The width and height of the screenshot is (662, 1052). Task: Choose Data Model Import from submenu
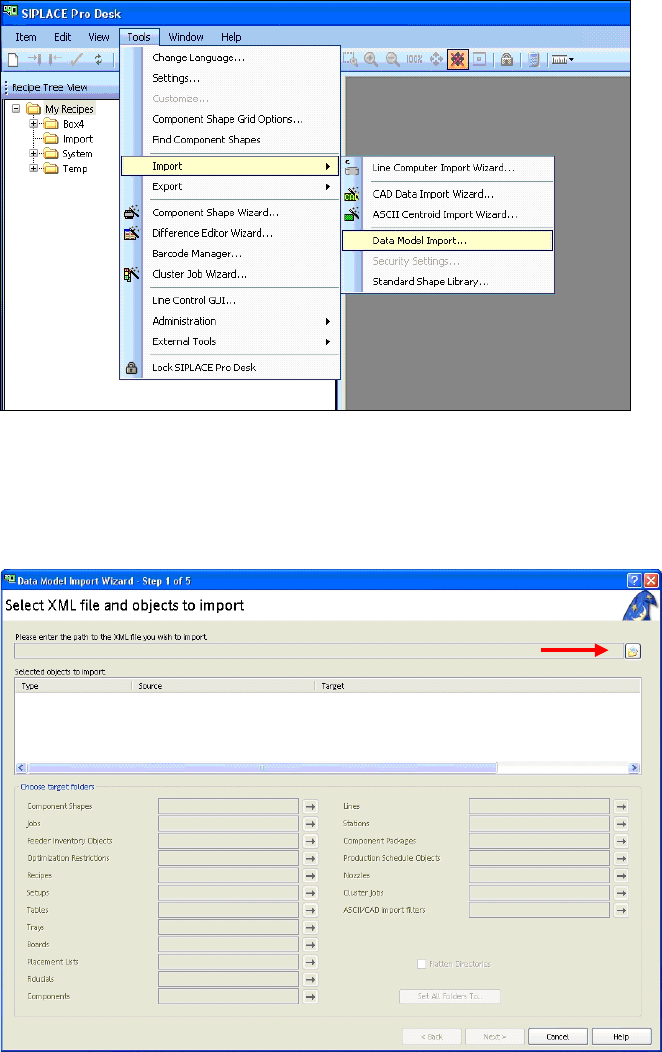click(447, 240)
